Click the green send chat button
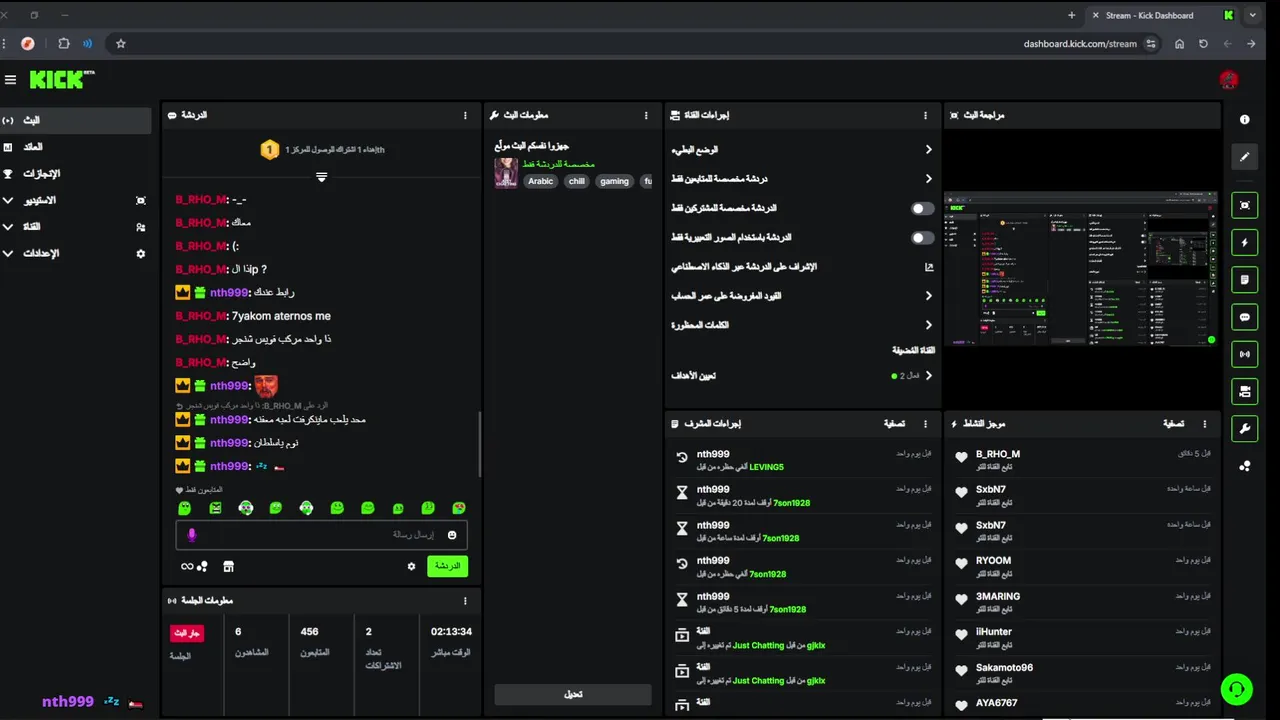 tap(447, 566)
